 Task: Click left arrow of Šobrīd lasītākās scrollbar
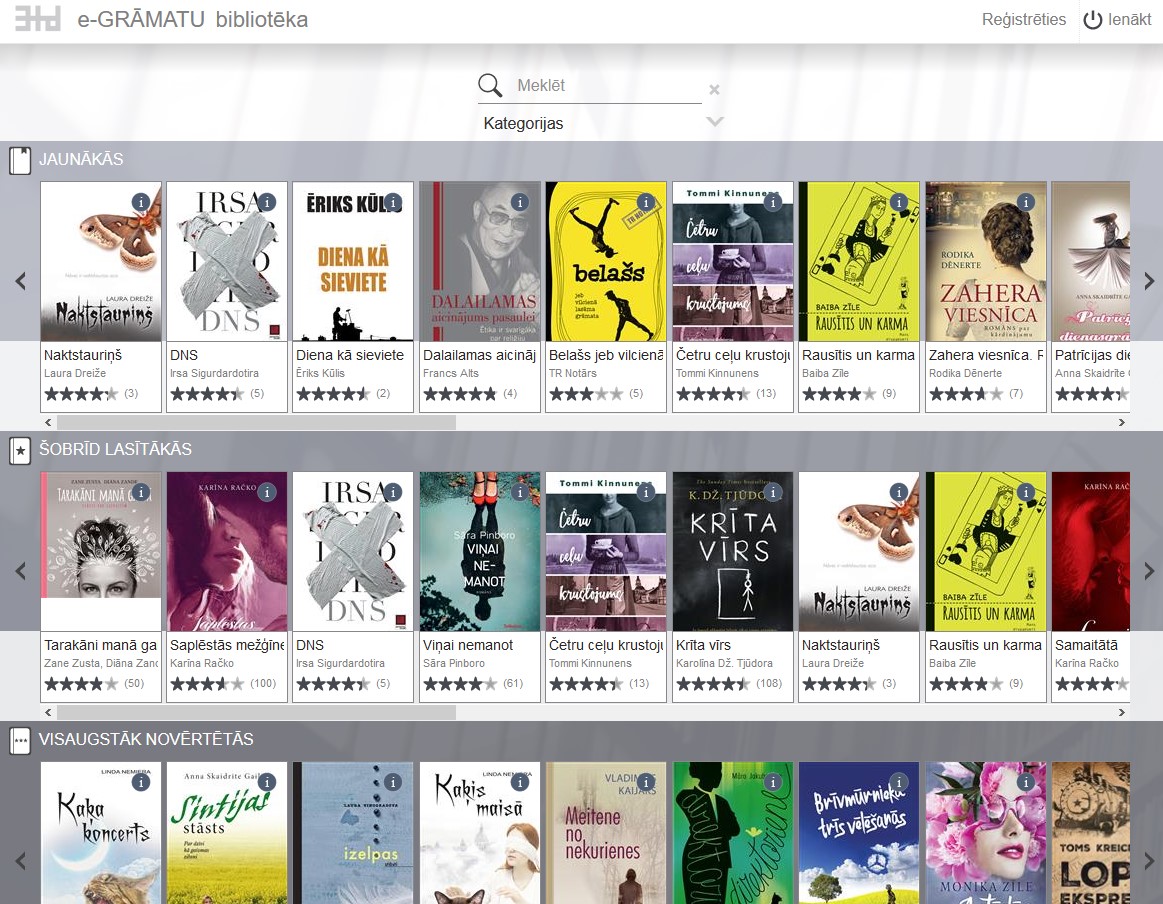pyautogui.click(x=48, y=713)
